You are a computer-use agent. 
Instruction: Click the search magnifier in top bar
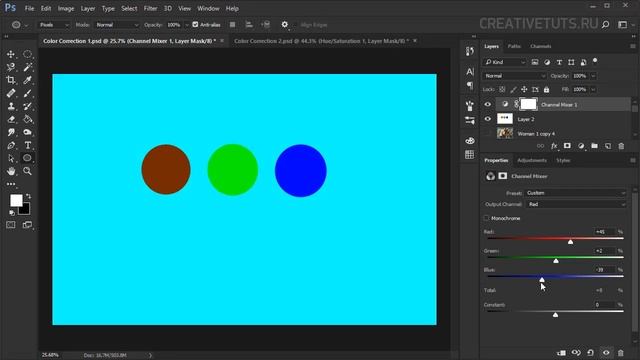point(606,25)
